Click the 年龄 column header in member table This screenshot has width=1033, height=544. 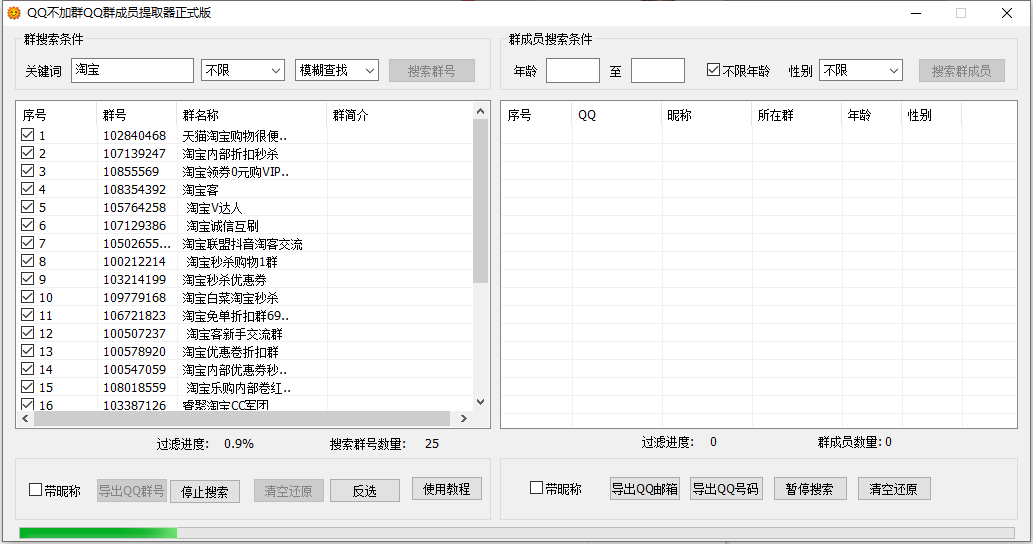[x=872, y=115]
